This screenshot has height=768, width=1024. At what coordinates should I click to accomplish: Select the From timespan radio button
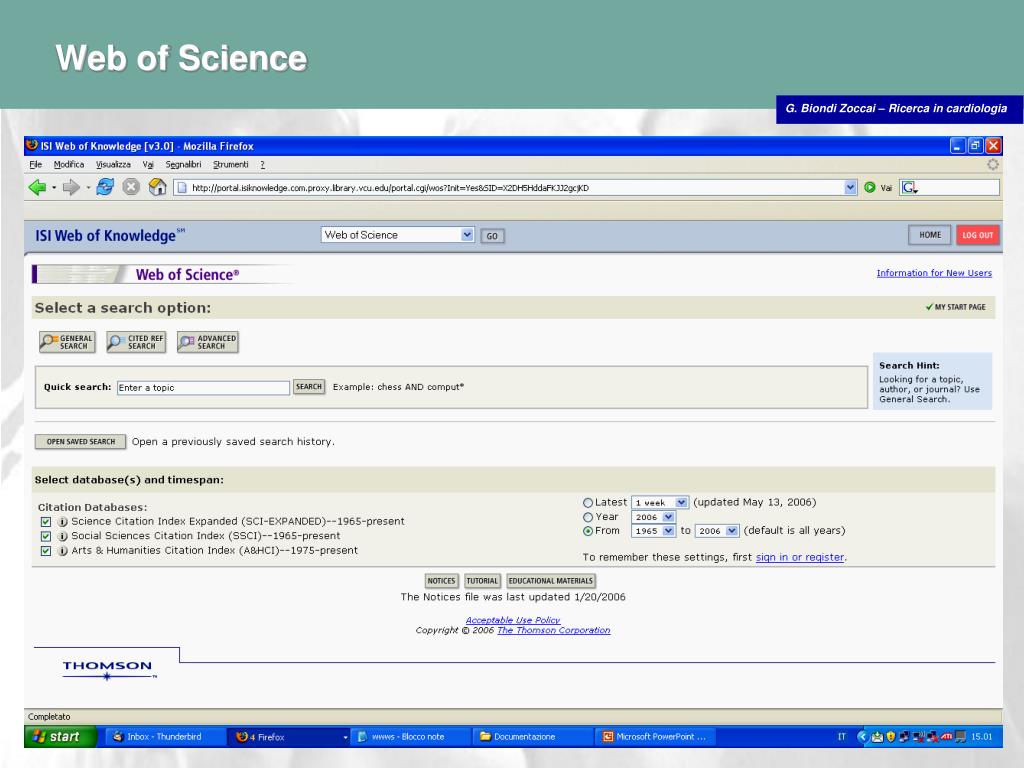[588, 532]
